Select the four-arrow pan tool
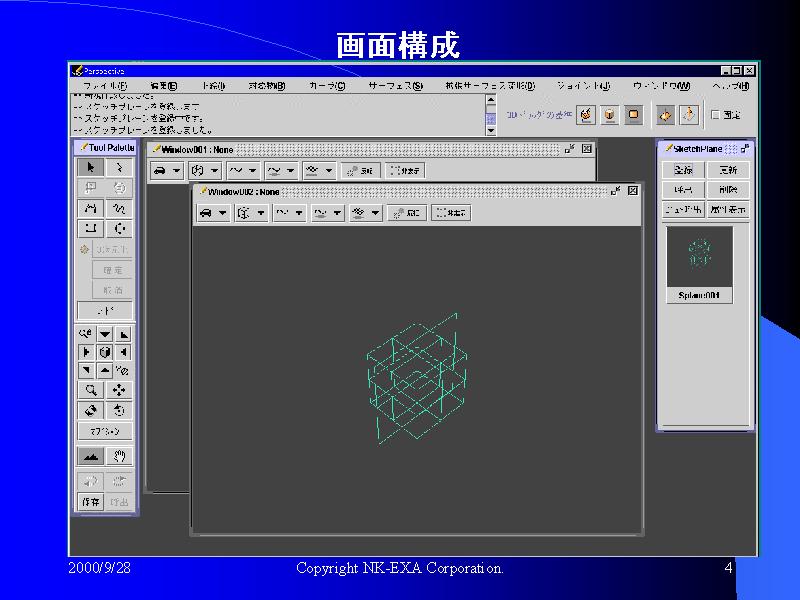The height and width of the screenshot is (600, 800). coord(119,390)
